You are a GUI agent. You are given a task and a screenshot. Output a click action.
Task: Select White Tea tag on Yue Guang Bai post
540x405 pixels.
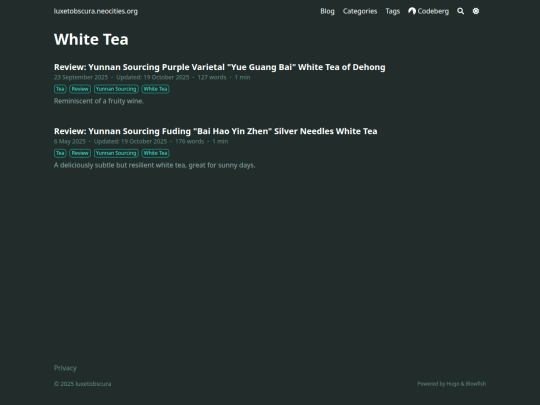155,89
